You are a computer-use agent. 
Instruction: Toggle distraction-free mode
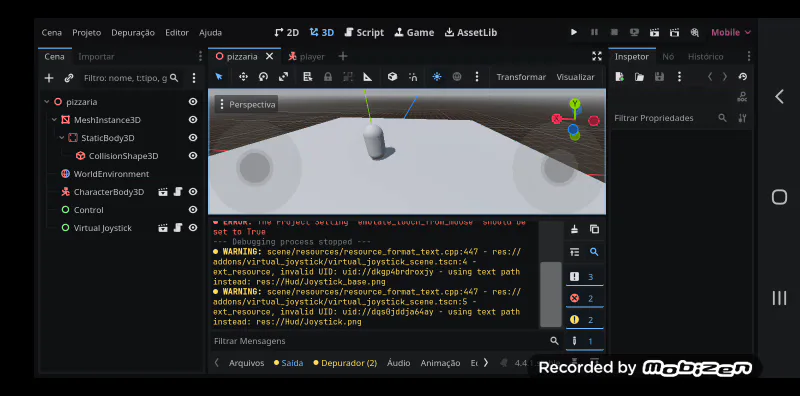pos(596,56)
